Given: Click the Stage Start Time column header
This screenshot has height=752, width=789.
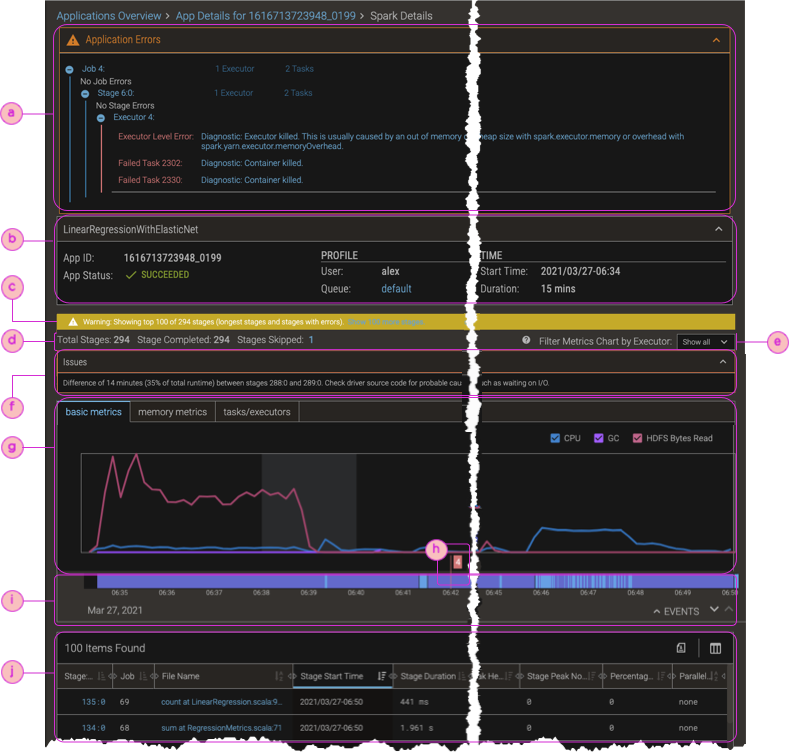Looking at the screenshot, I should coord(342,676).
